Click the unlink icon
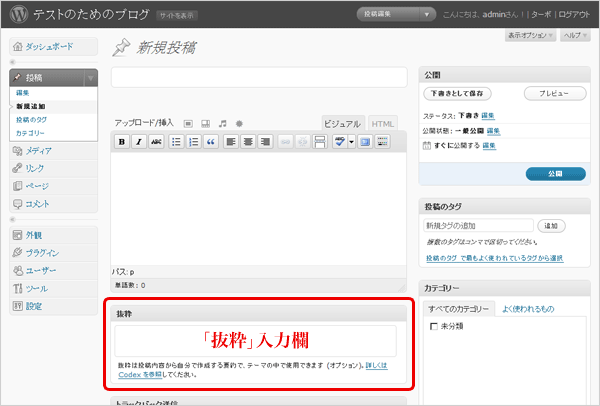 click(x=302, y=142)
